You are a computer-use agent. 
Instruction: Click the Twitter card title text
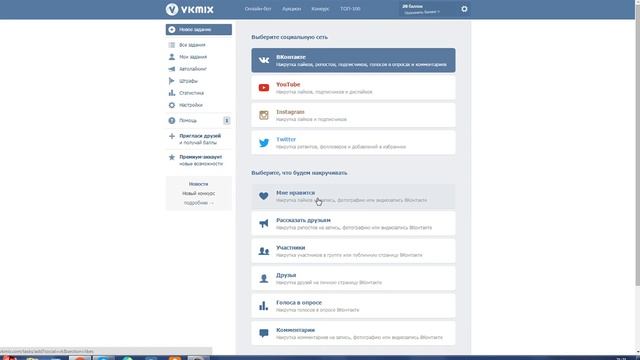pos(286,139)
